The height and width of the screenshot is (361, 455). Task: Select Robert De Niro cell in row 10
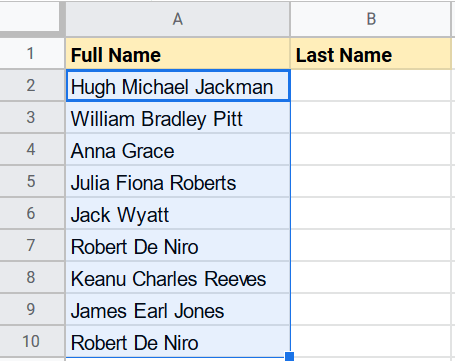(x=178, y=341)
